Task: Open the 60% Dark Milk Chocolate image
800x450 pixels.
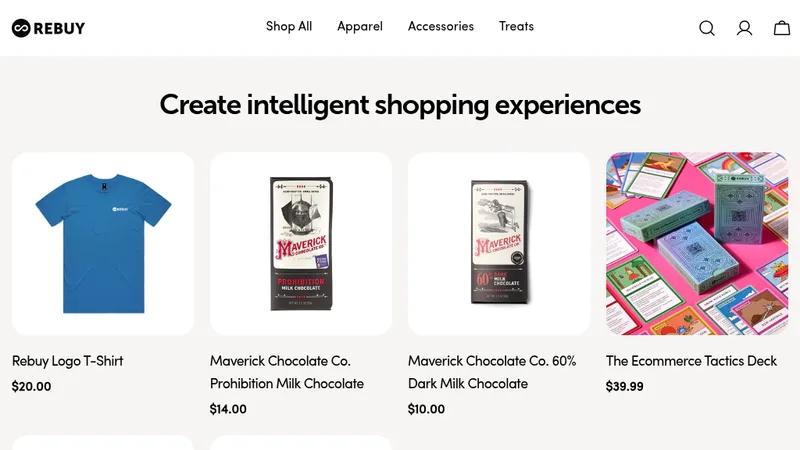Action: pos(499,243)
